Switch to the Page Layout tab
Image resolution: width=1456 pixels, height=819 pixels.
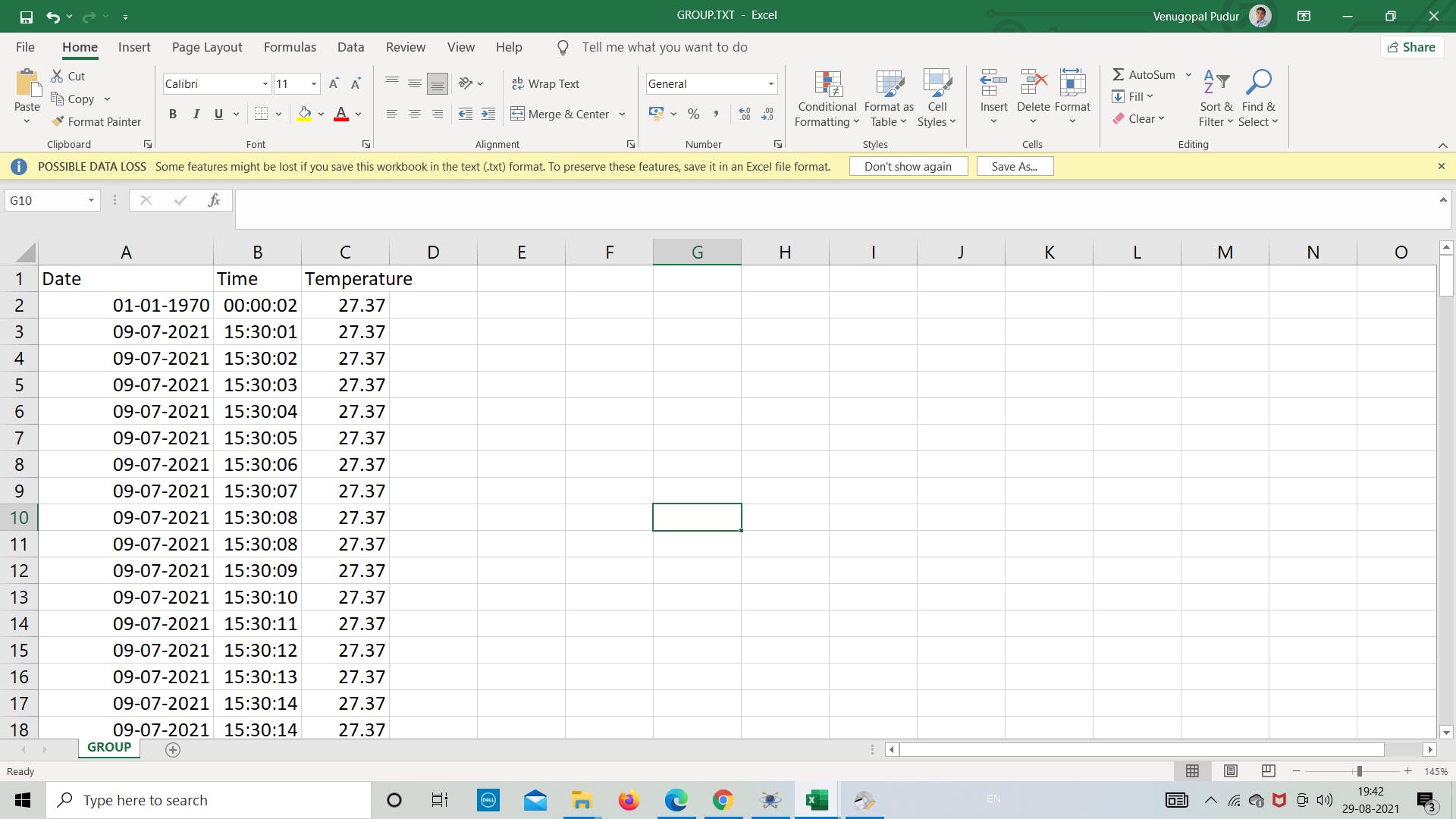click(207, 47)
